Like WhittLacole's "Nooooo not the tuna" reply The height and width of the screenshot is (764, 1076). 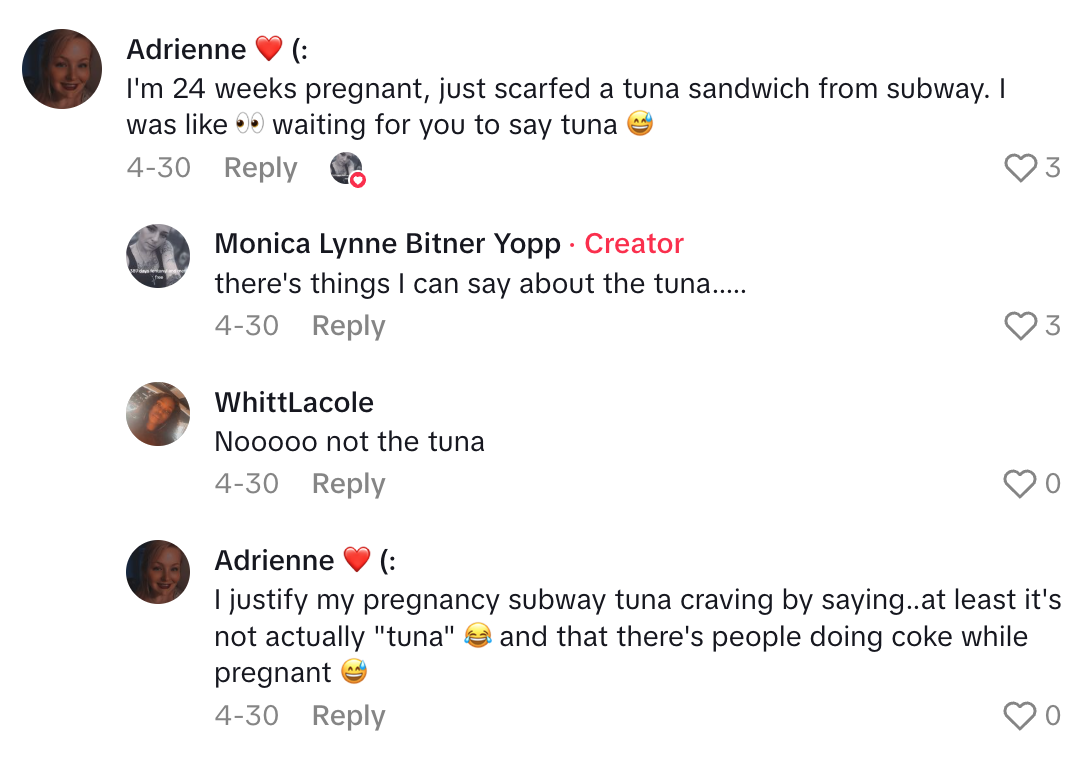(1020, 484)
